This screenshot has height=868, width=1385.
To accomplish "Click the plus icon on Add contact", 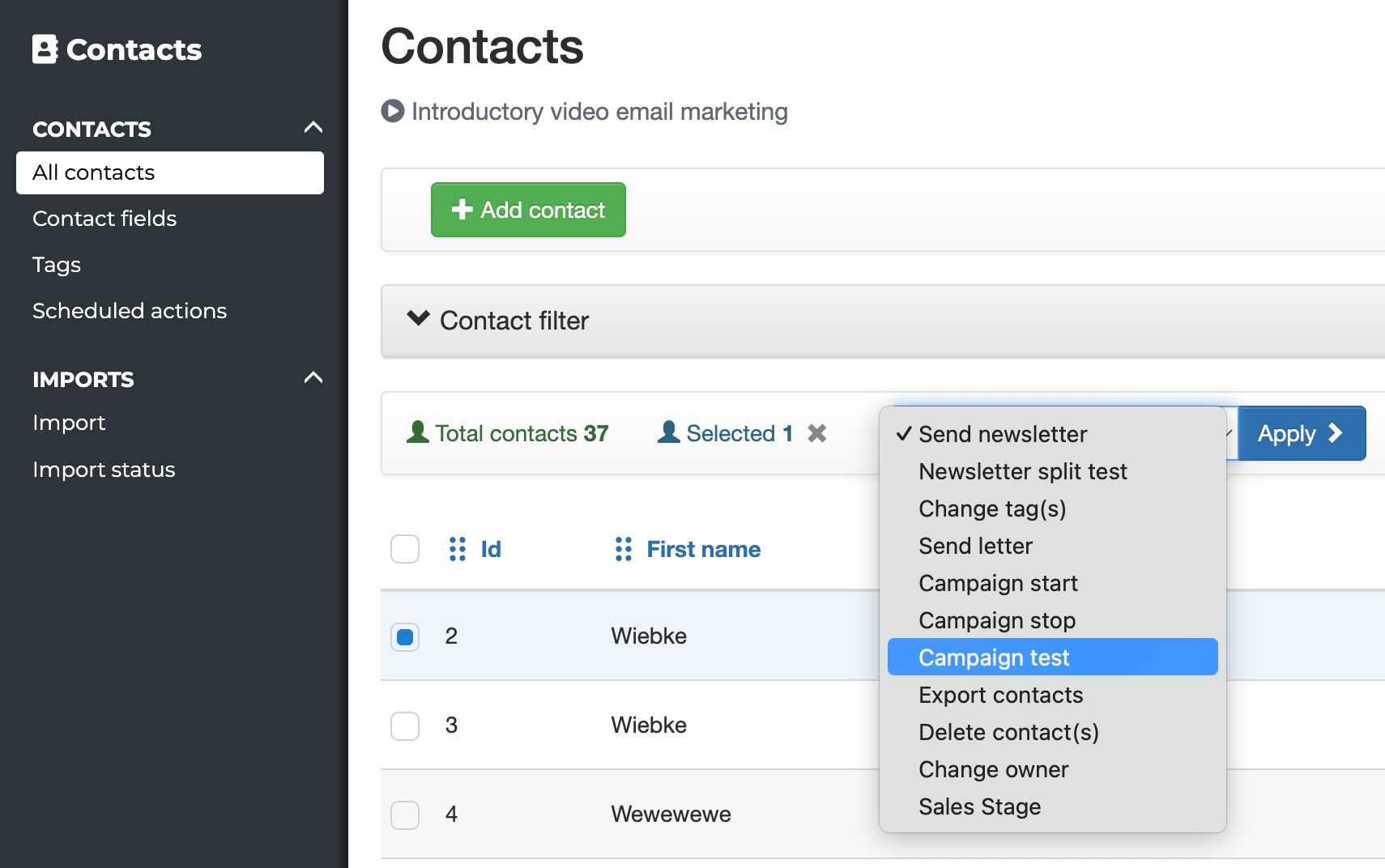I will click(462, 210).
